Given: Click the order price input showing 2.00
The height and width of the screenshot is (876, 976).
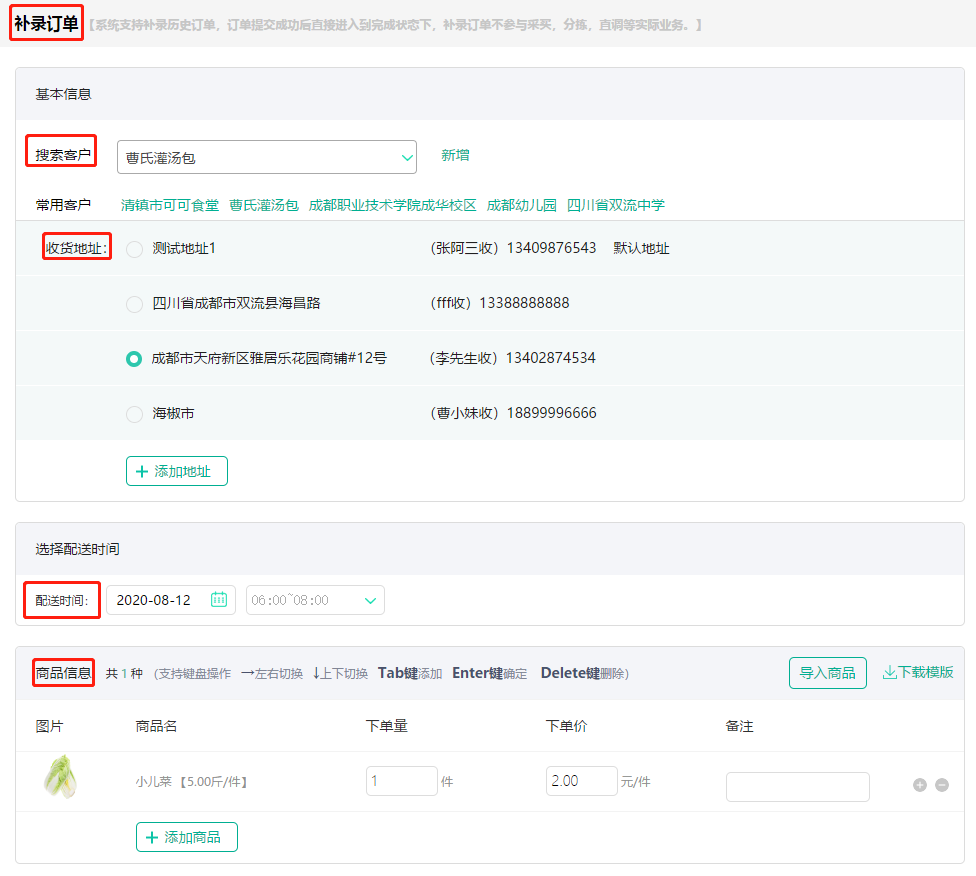Looking at the screenshot, I should (582, 780).
